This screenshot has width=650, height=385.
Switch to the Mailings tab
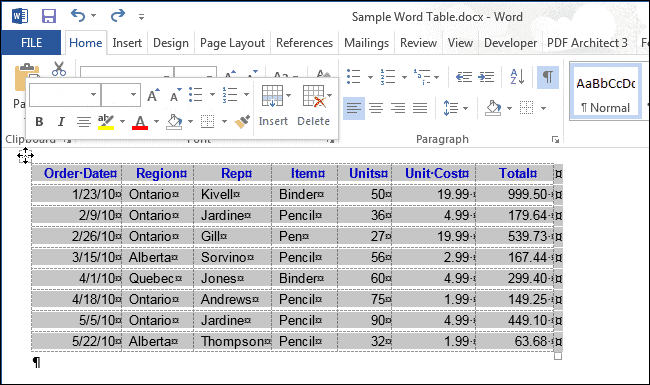(x=366, y=43)
